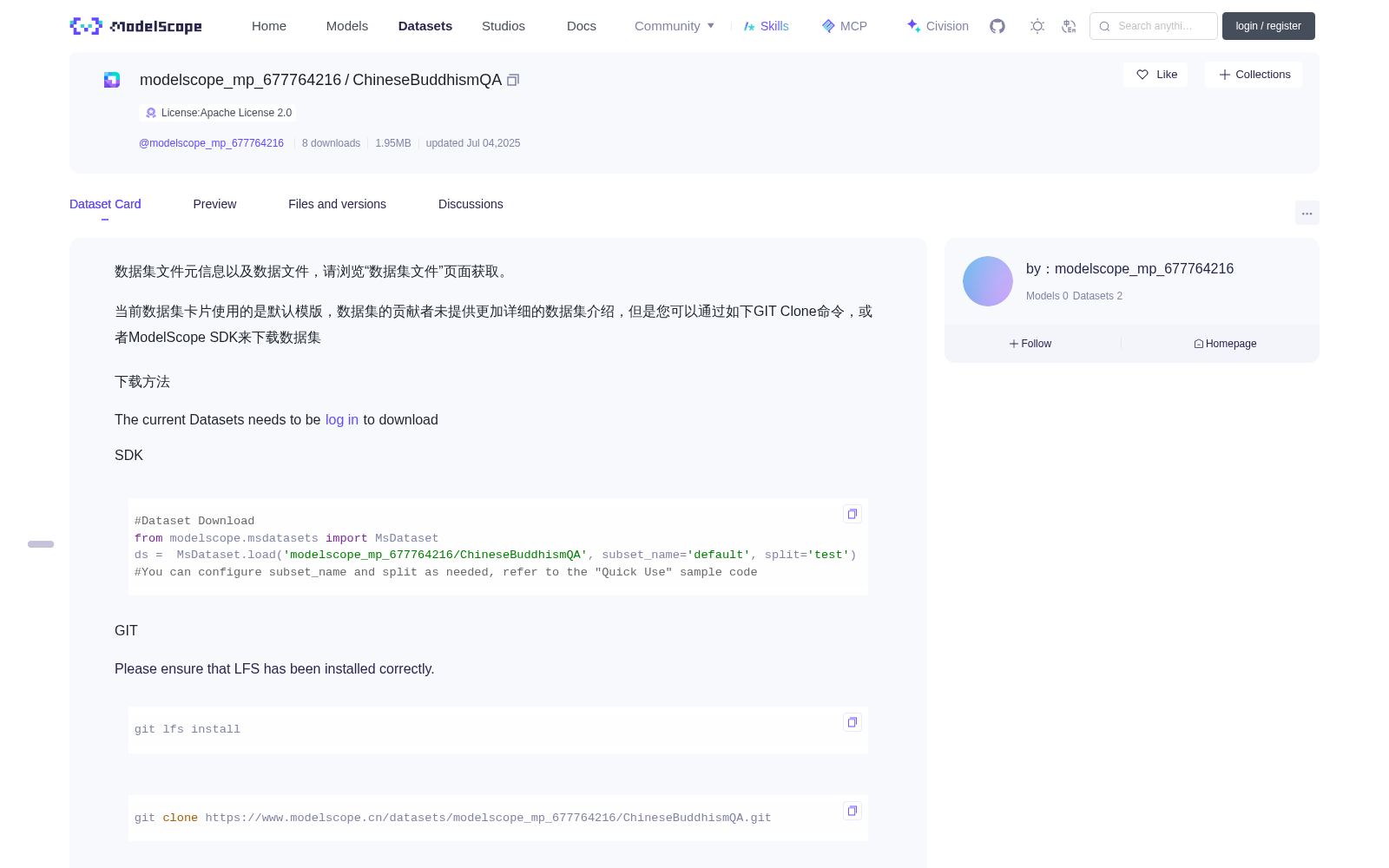Add to Collections with plus button
Viewport: 1389px width, 868px height.
click(1254, 75)
